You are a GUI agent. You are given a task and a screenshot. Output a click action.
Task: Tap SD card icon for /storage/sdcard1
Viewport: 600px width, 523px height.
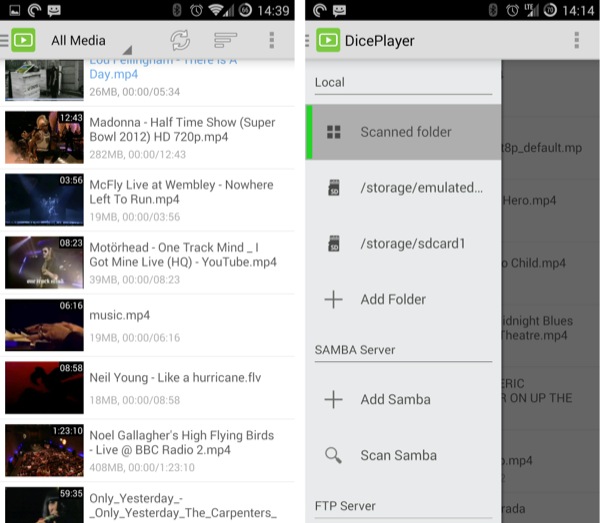pos(334,244)
